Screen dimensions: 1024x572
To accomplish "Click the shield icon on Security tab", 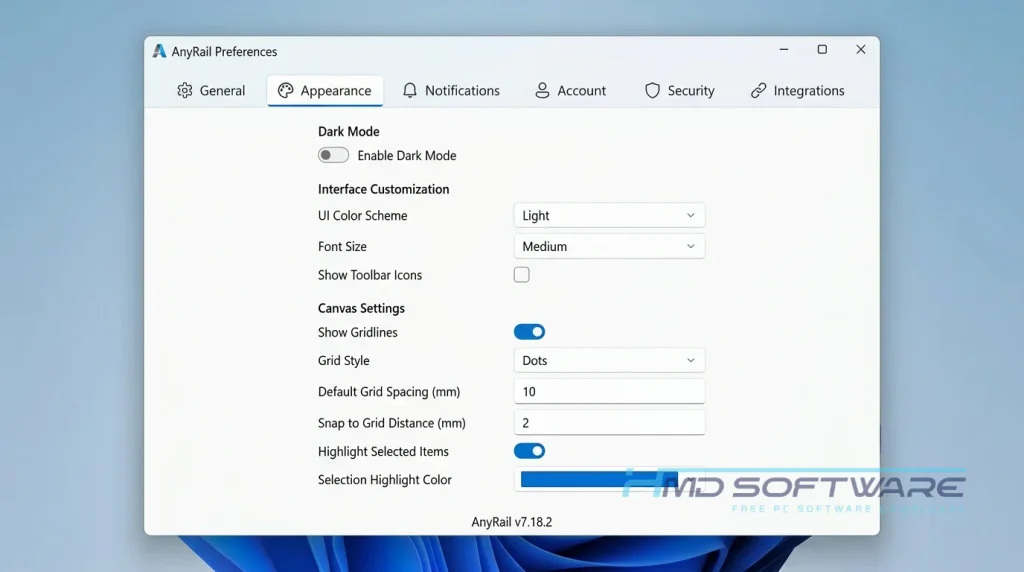I will pos(652,91).
